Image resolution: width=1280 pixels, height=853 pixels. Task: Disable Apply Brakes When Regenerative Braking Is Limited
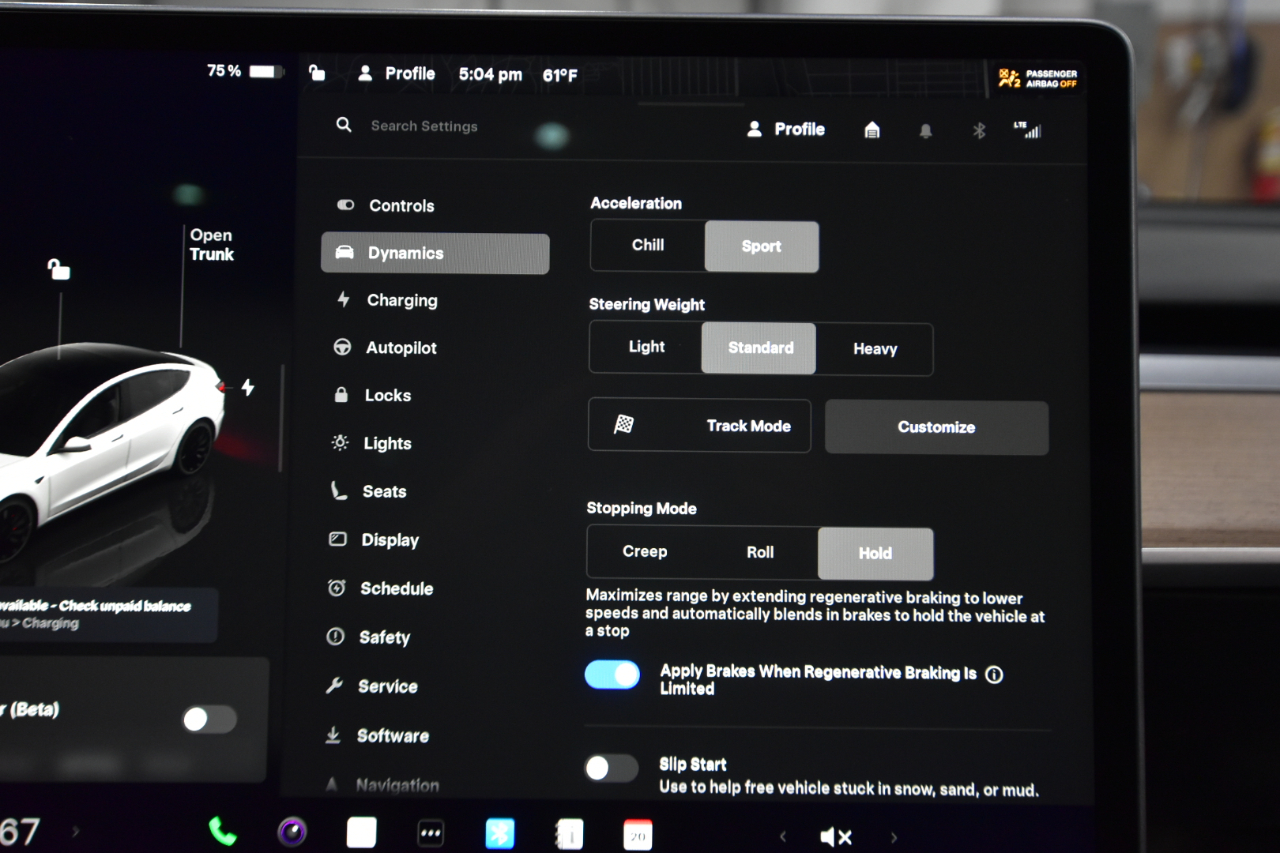(x=612, y=674)
